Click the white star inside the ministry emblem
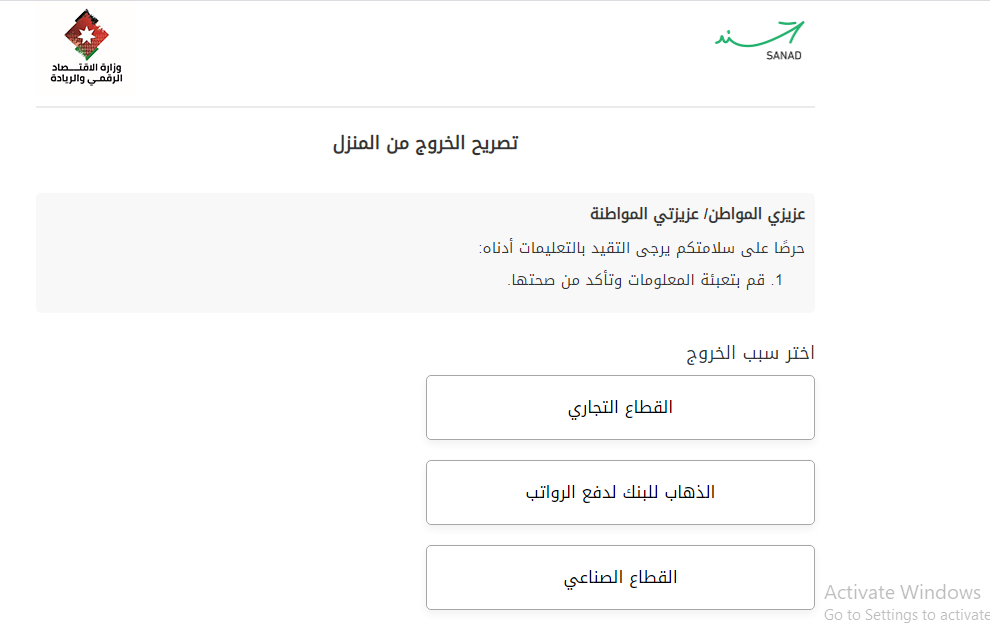Screen dimensions: 990x625 click(86, 35)
